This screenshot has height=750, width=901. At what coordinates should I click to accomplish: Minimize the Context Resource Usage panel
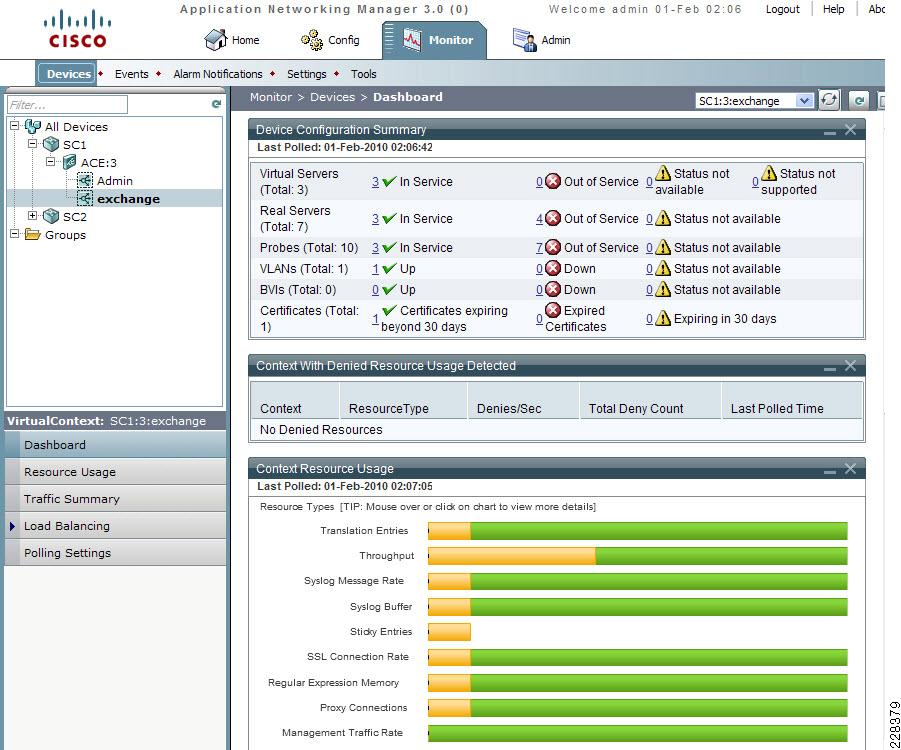coord(829,470)
